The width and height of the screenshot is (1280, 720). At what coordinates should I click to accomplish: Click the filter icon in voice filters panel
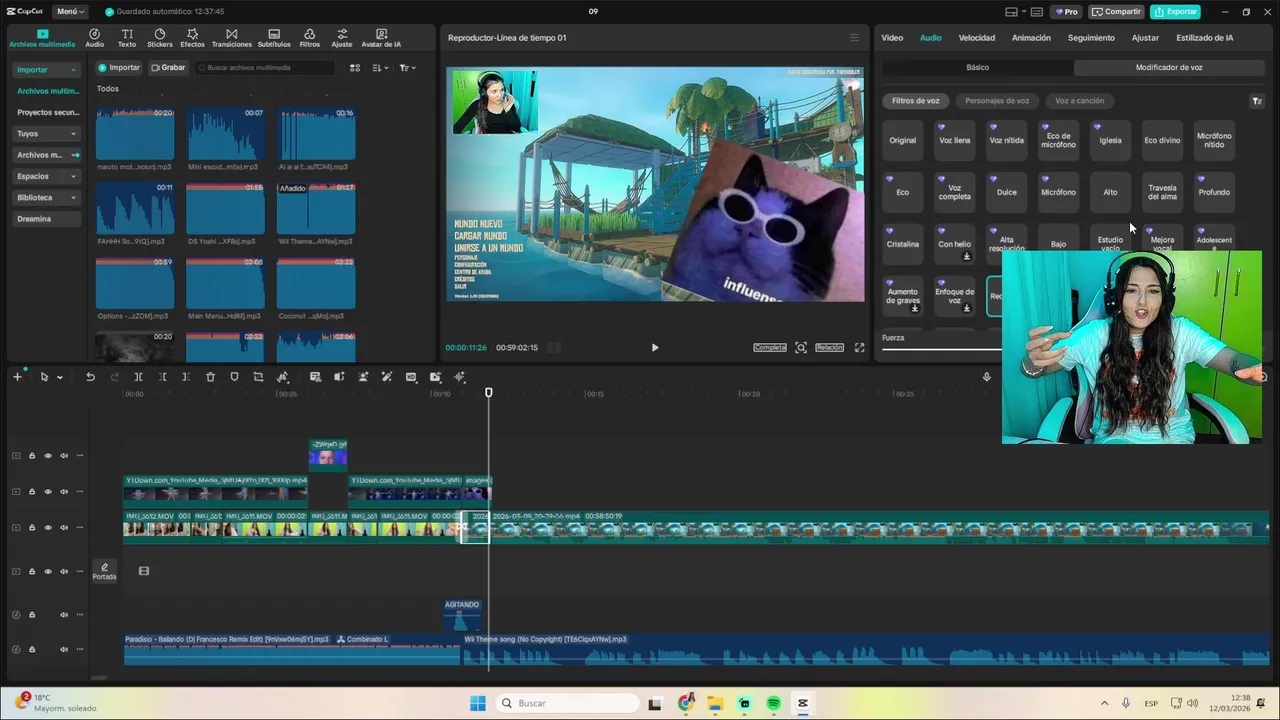tap(1257, 101)
